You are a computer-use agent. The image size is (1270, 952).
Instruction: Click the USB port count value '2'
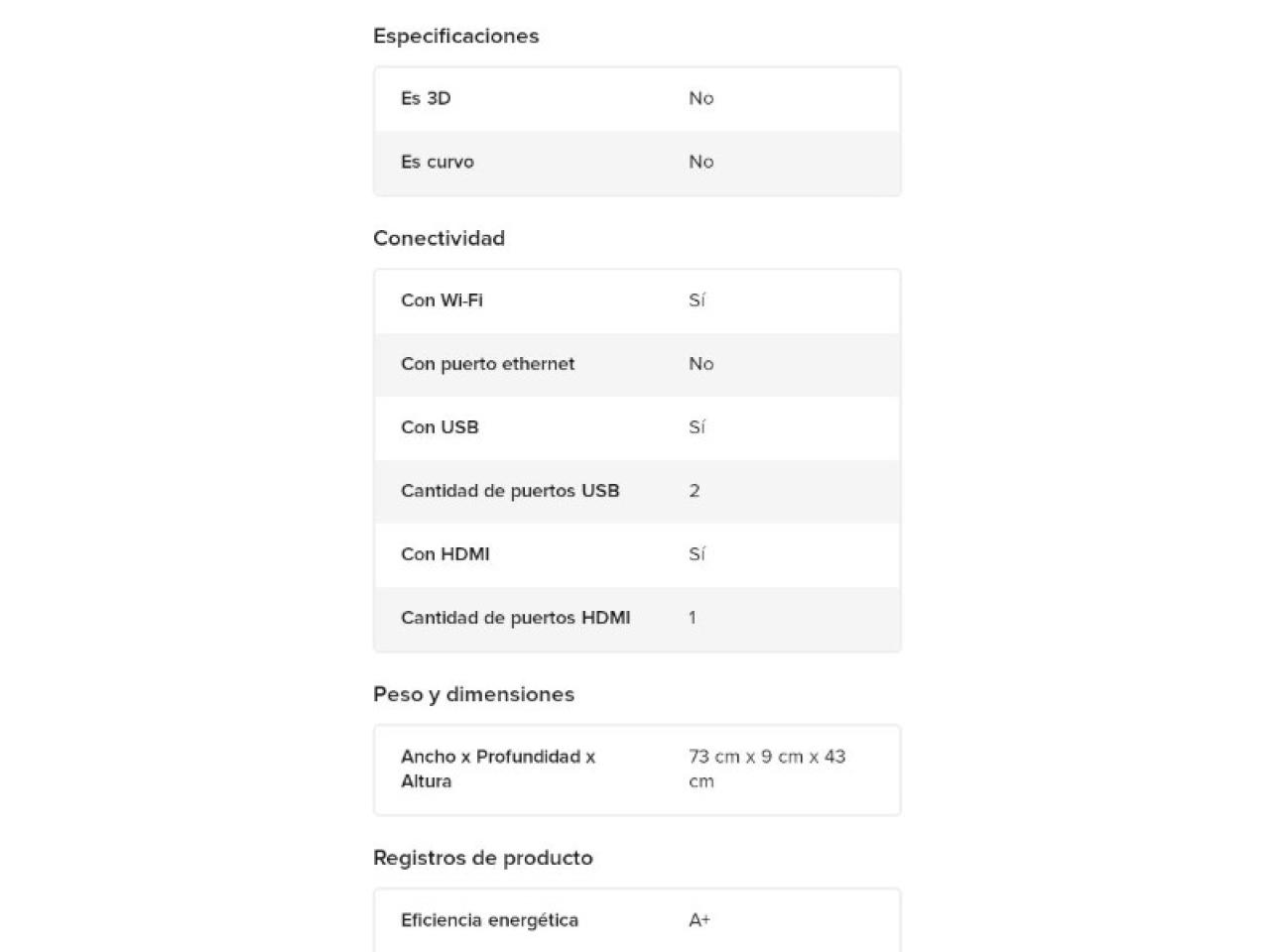[694, 491]
